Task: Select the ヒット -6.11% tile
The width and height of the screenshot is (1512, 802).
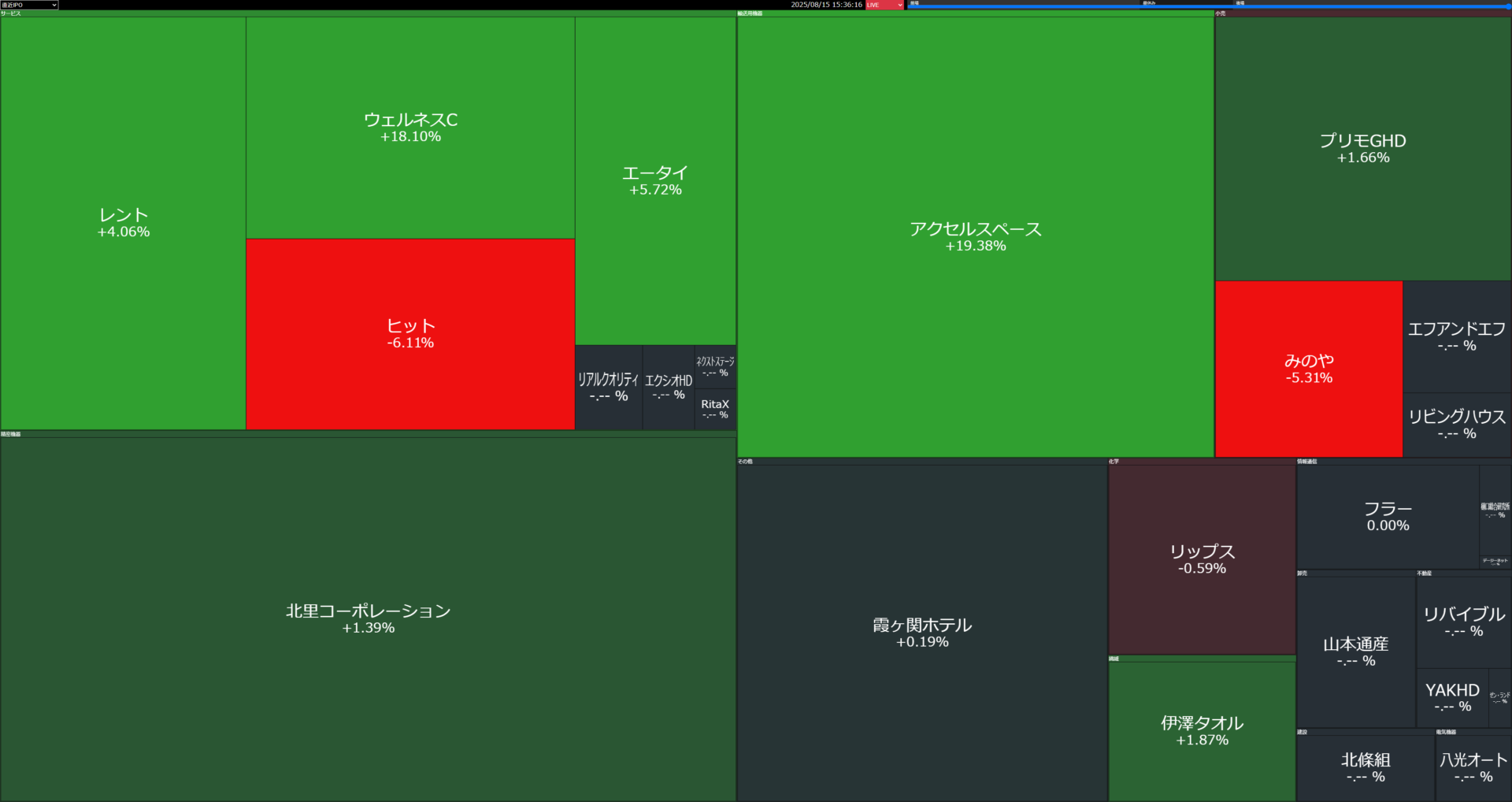Action: point(410,334)
